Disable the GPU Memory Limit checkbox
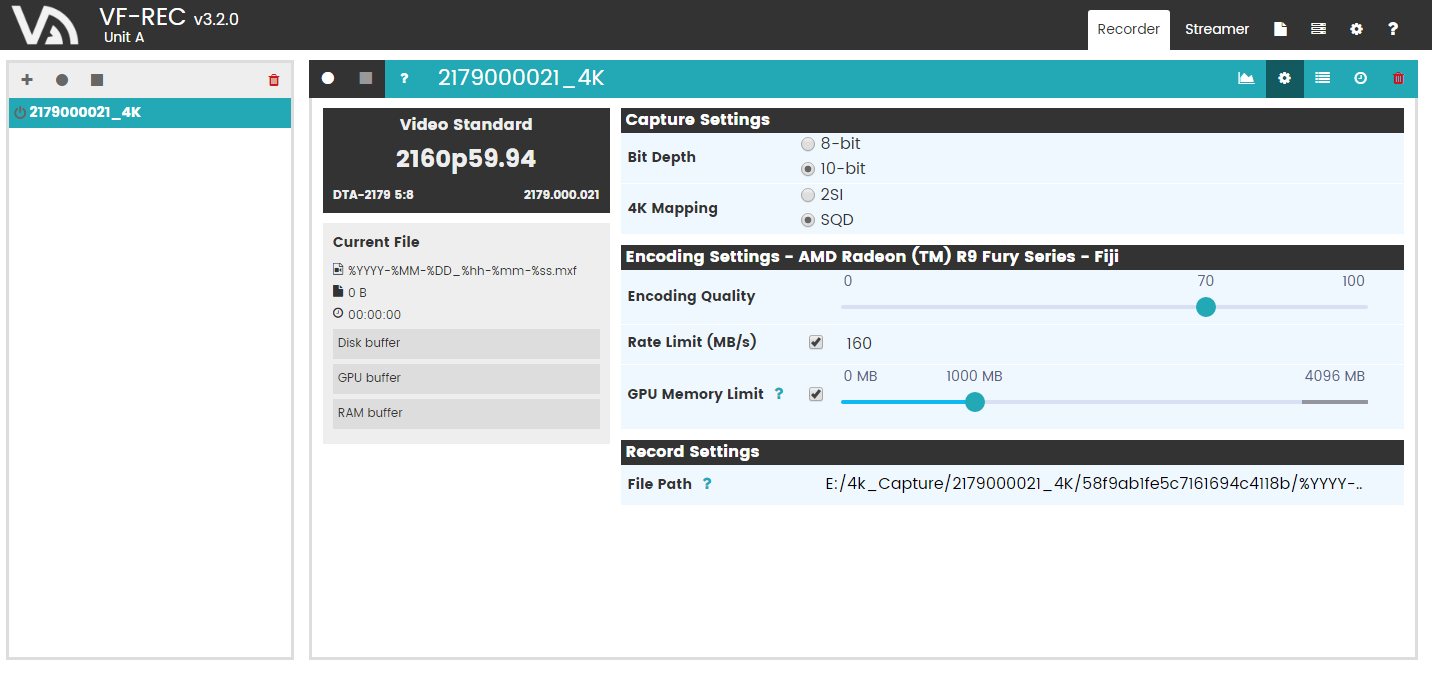Viewport: 1432px width, 676px height. pos(816,394)
